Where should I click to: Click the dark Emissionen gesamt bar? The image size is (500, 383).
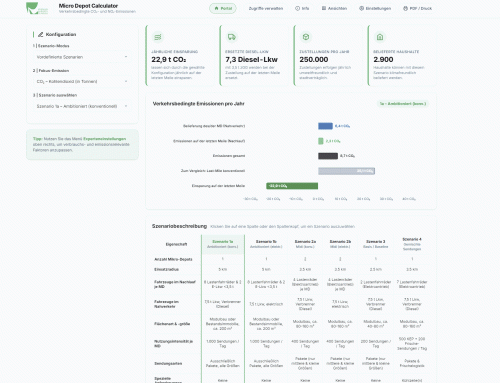[x=328, y=156]
